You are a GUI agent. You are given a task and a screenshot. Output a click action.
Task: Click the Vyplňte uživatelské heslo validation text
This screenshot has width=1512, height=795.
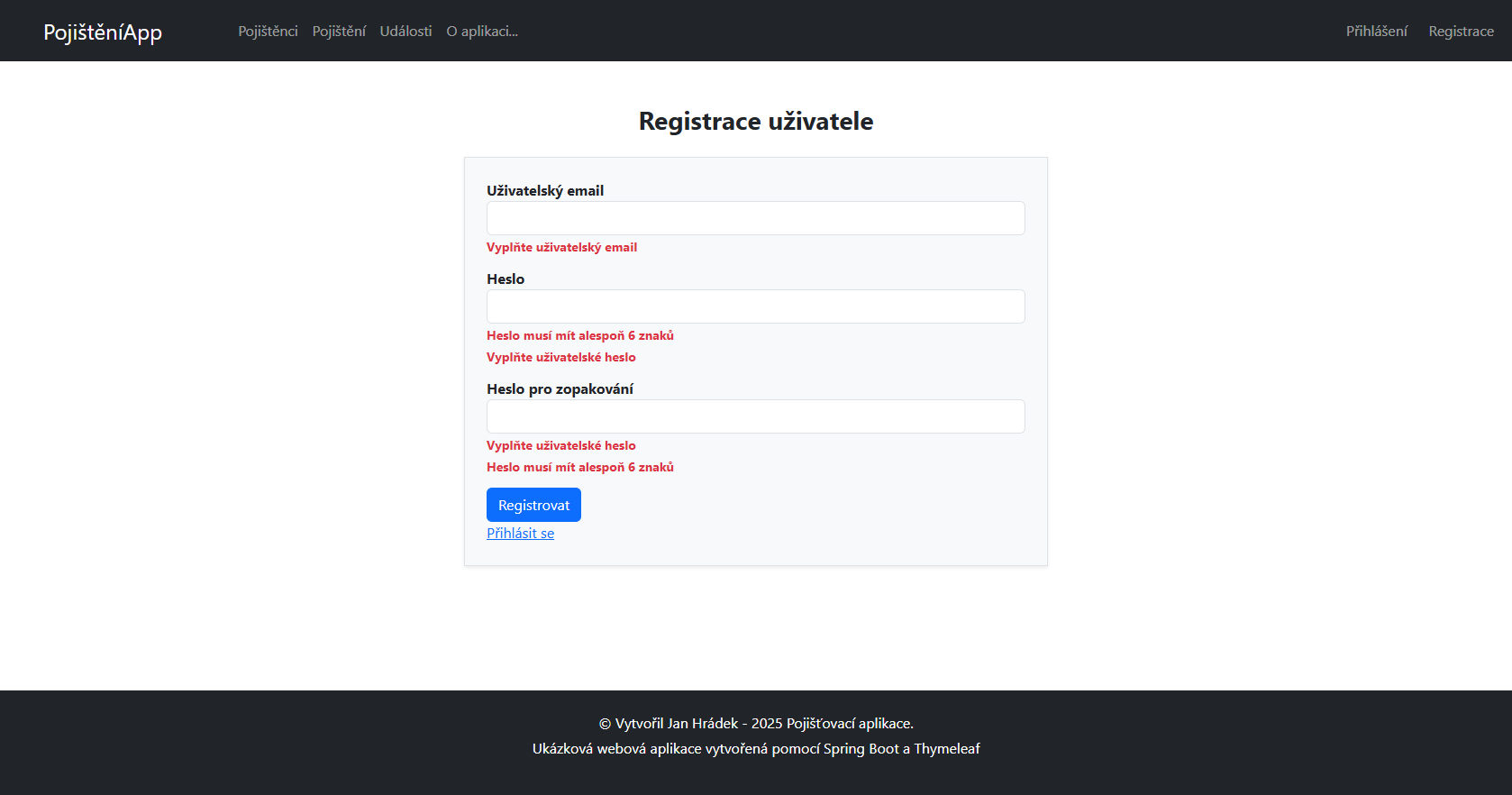(560, 357)
